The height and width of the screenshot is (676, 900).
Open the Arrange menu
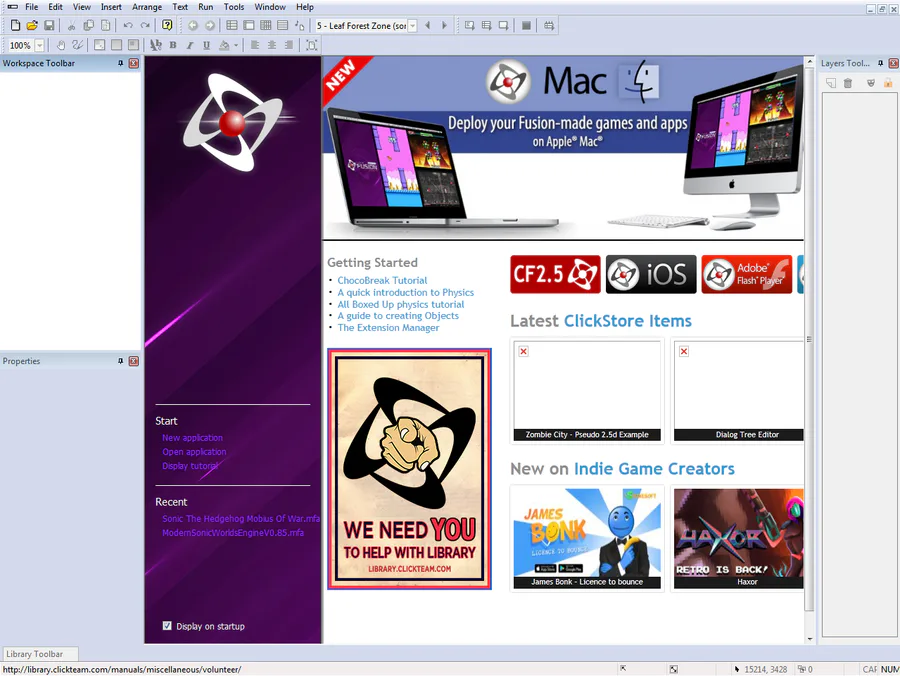click(x=147, y=7)
